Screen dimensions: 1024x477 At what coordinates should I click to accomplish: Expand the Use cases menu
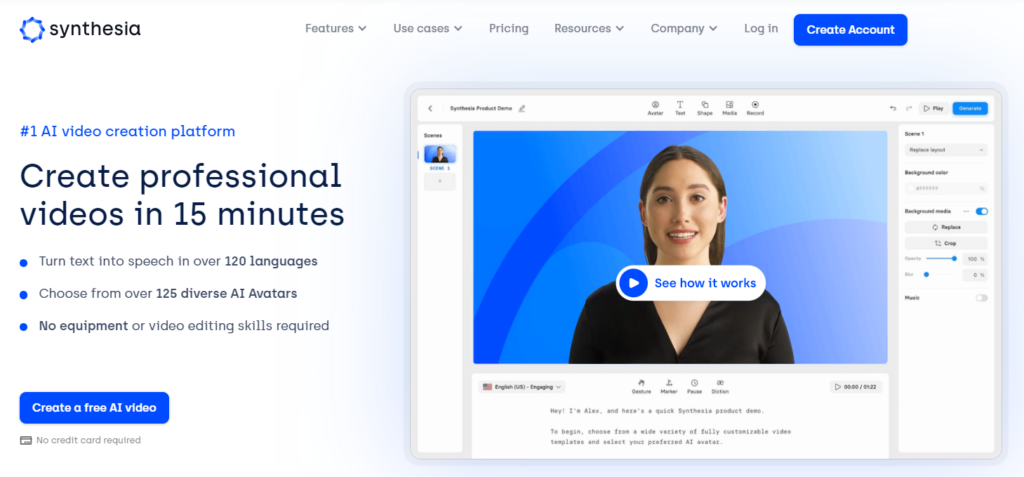coord(428,29)
